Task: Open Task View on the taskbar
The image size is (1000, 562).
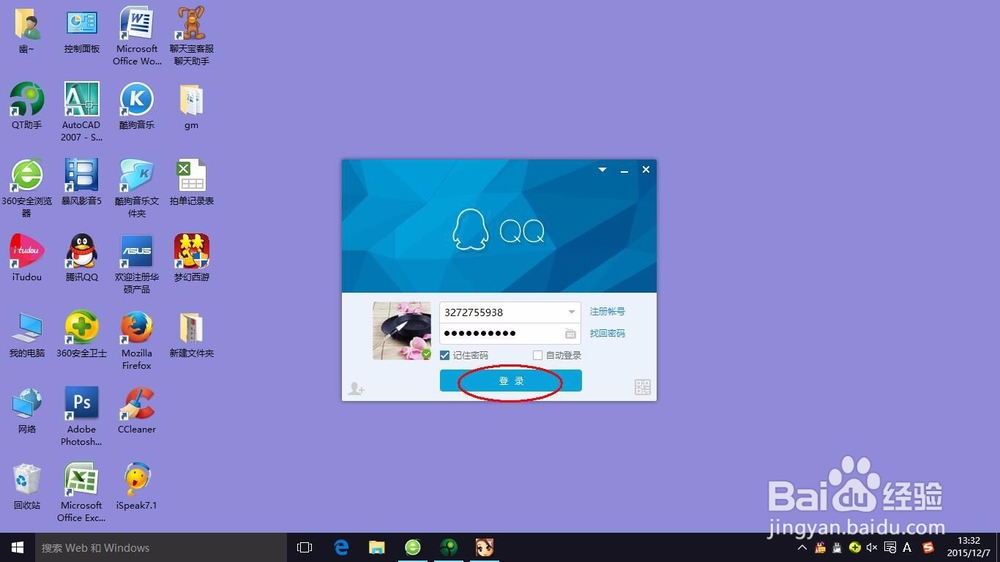Action: (x=305, y=547)
